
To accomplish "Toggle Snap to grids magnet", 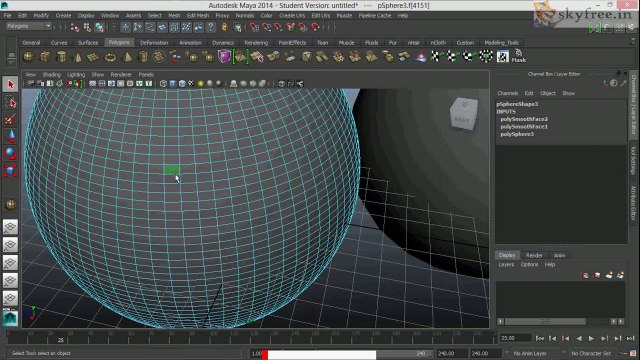I will coord(254,27).
